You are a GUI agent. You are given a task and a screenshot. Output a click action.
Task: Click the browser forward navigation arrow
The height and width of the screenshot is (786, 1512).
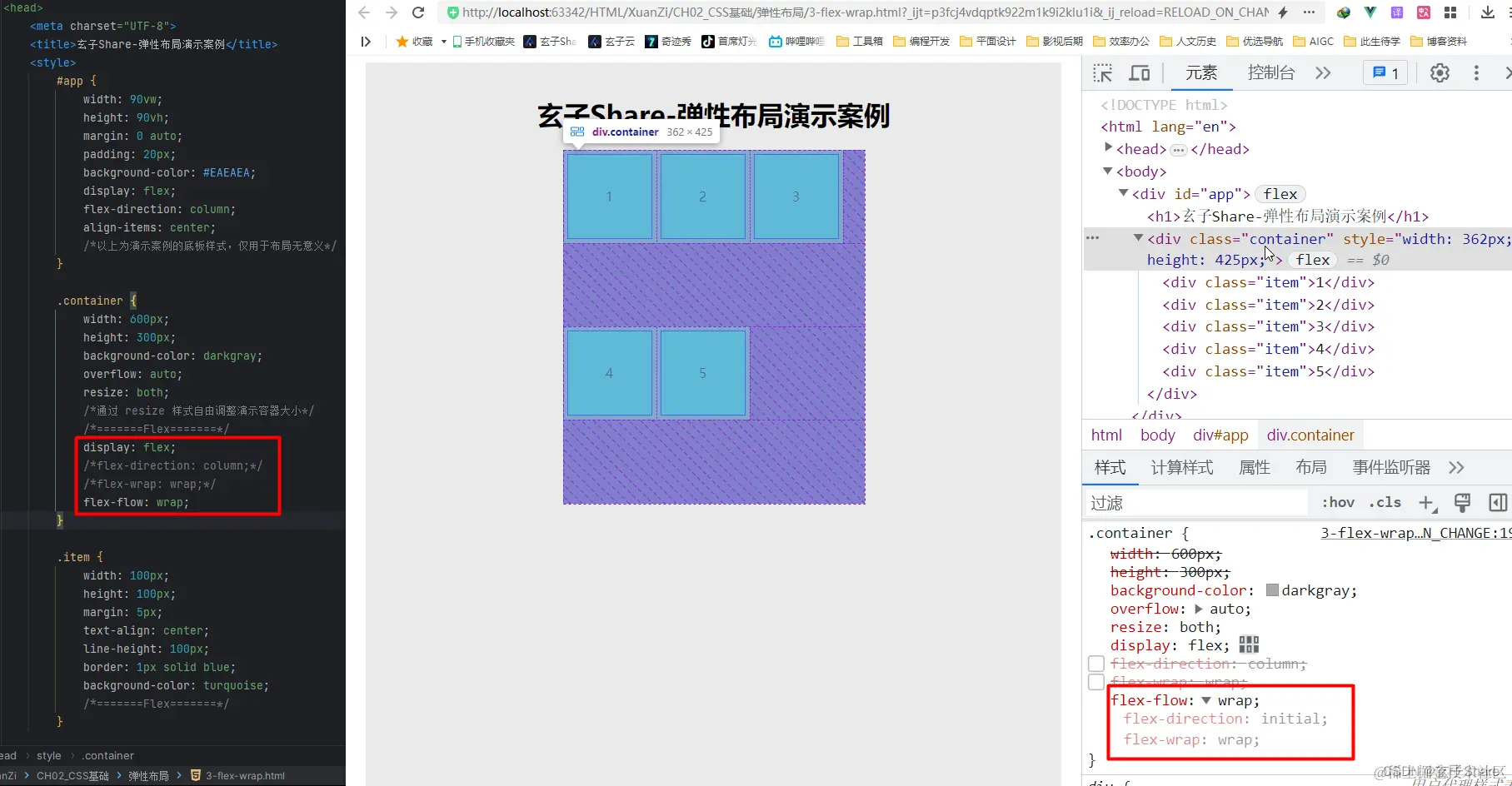click(392, 12)
